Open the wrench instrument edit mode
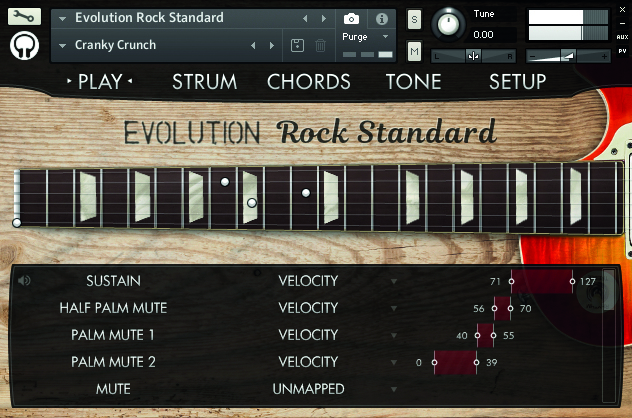 (x=24, y=17)
